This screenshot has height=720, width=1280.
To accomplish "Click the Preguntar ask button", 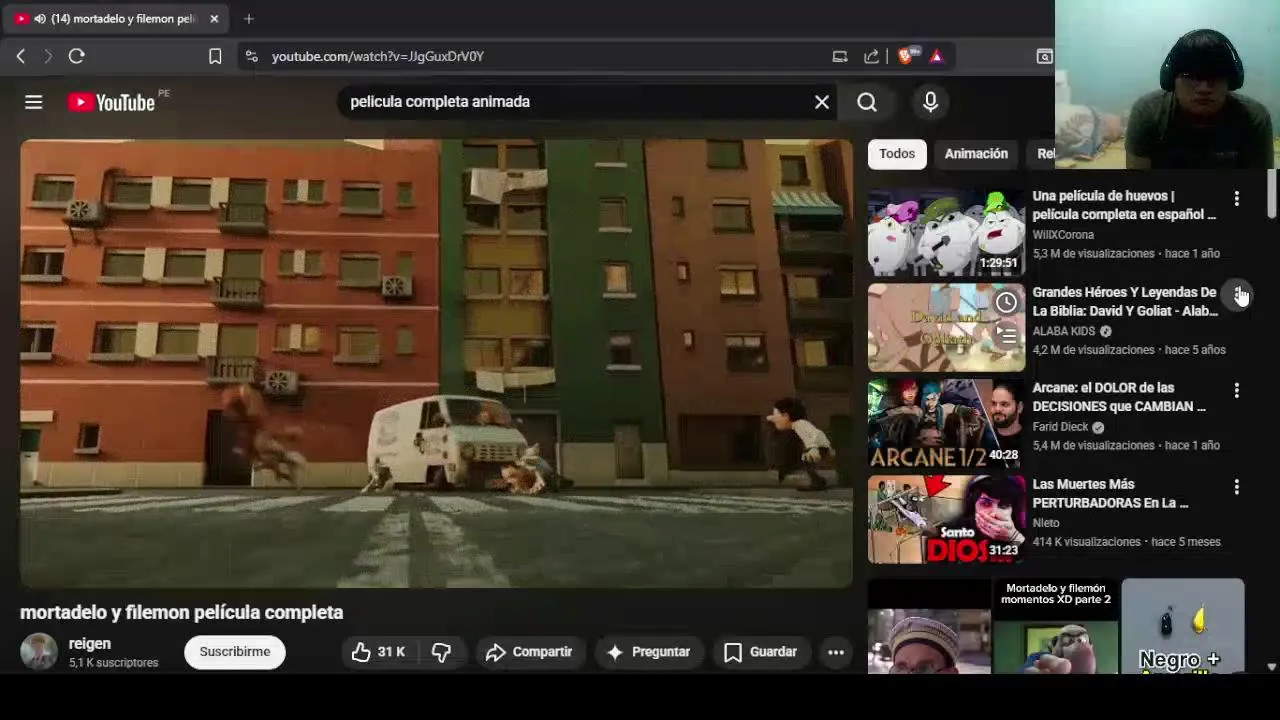I will (648, 652).
